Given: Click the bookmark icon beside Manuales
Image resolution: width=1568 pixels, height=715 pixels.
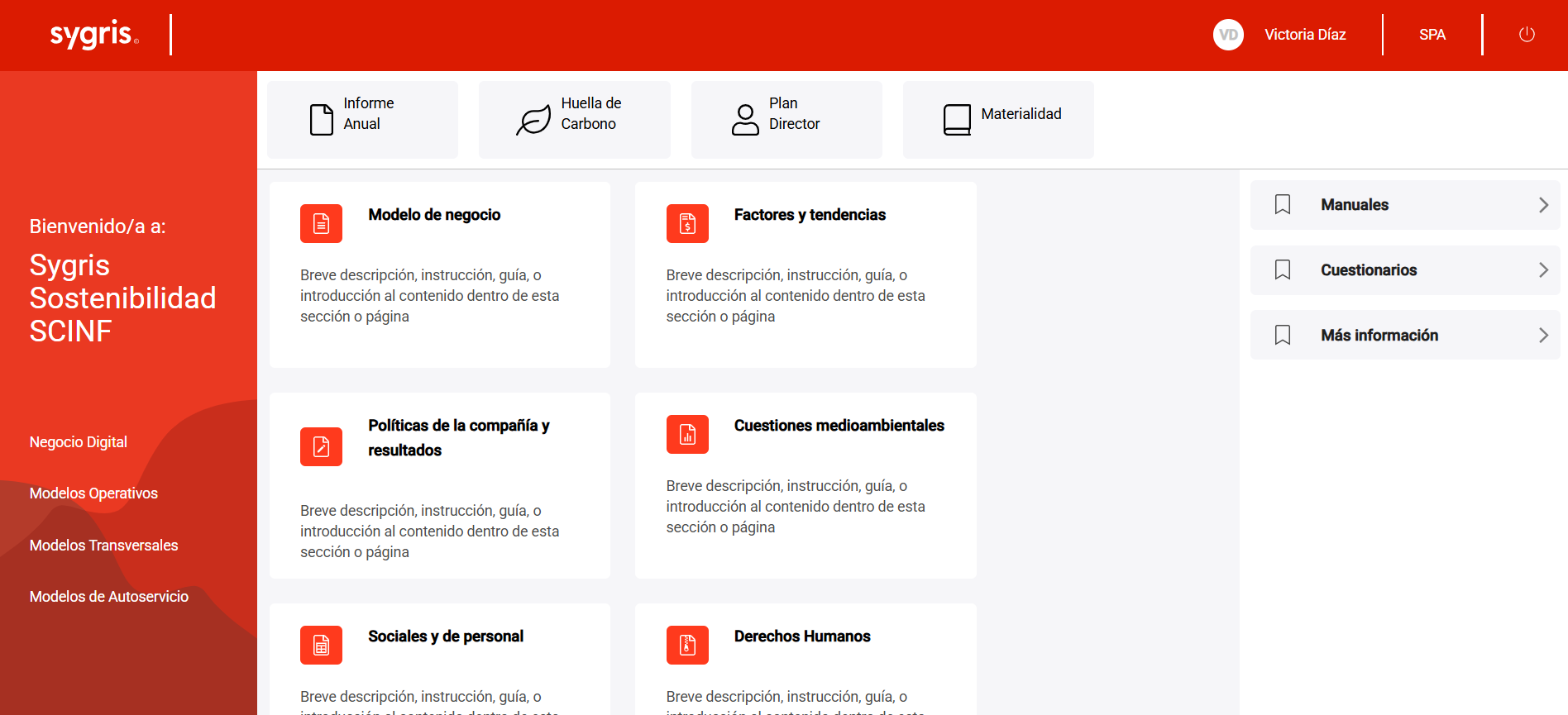Looking at the screenshot, I should pos(1283,204).
